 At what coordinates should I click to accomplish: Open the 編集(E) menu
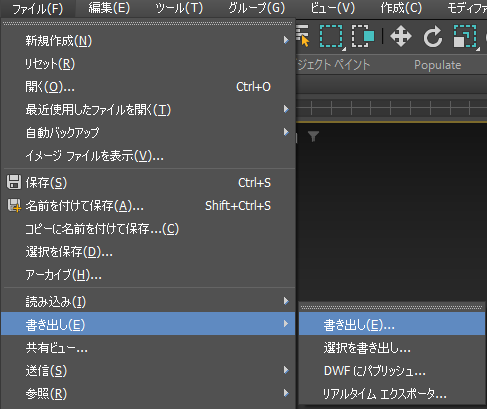109,8
